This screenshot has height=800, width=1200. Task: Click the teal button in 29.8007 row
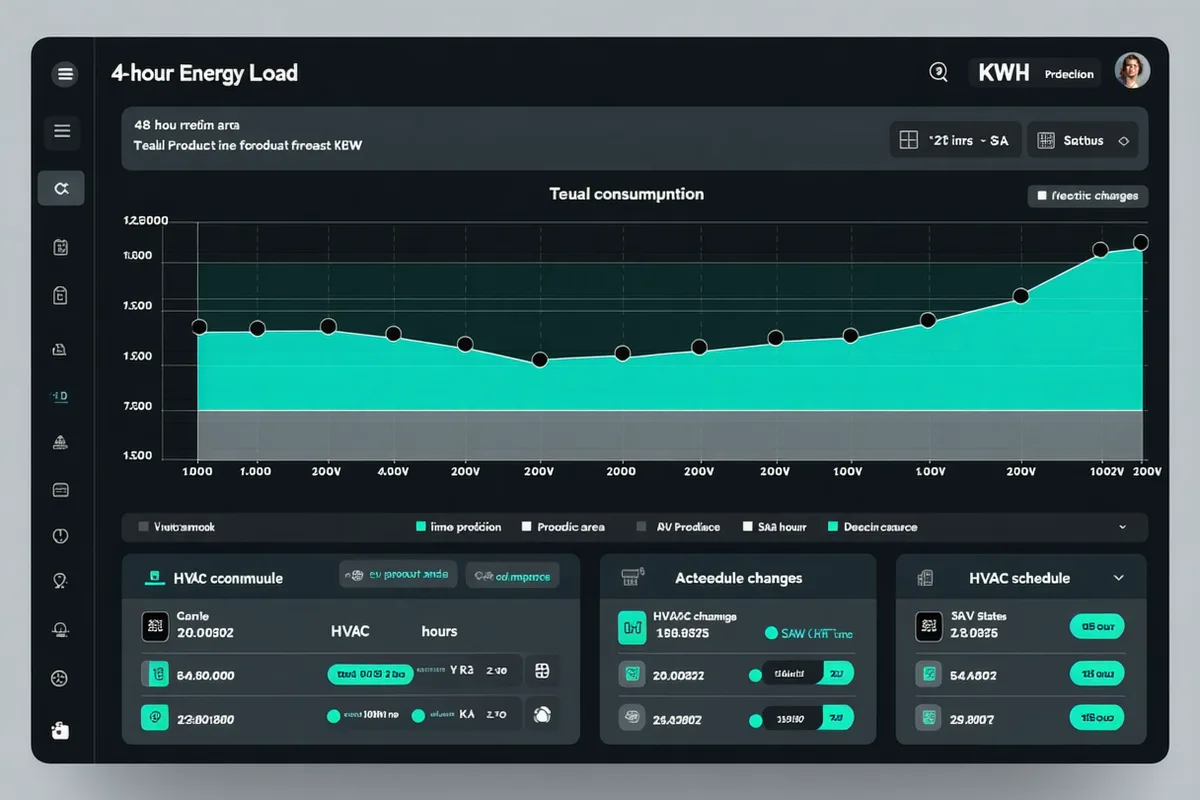pyautogui.click(x=1097, y=717)
